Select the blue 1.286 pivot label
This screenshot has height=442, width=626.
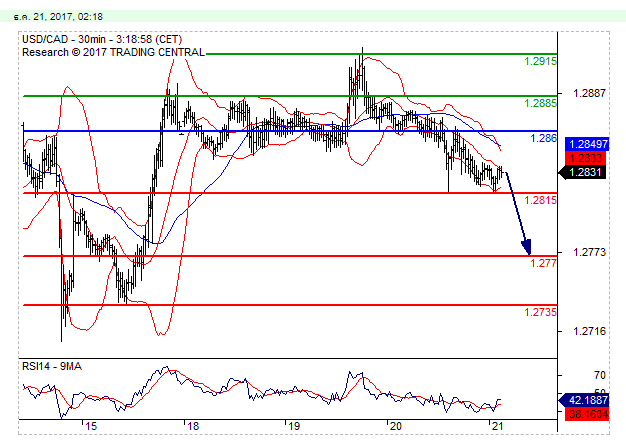pos(543,138)
